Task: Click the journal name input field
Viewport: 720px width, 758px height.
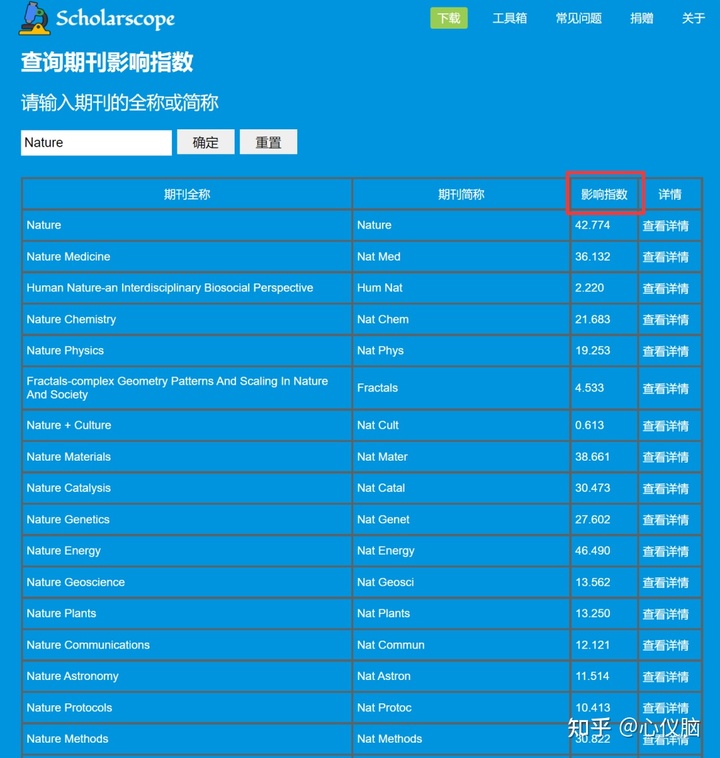Action: pos(96,143)
